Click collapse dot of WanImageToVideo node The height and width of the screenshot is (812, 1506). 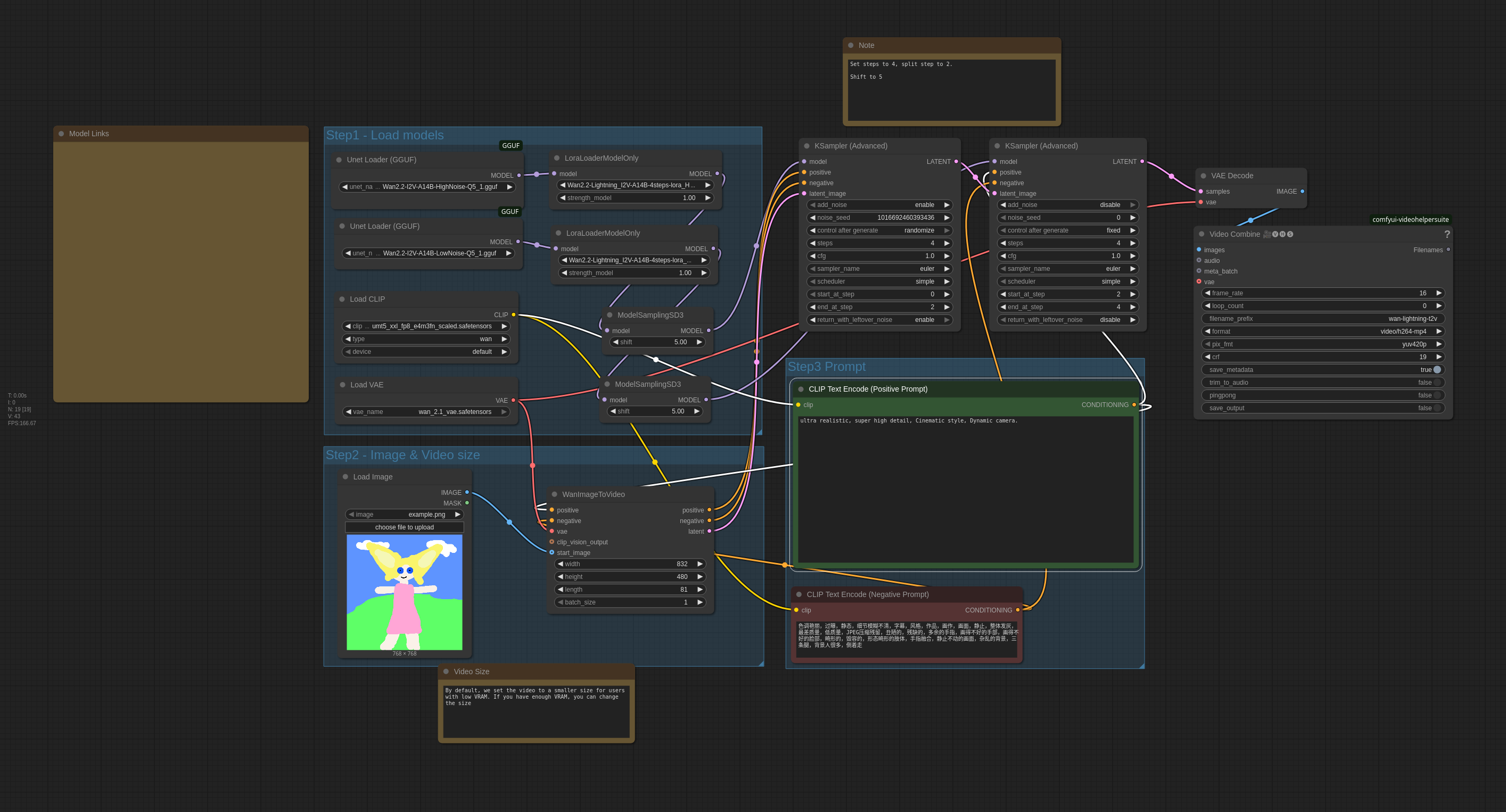554,494
